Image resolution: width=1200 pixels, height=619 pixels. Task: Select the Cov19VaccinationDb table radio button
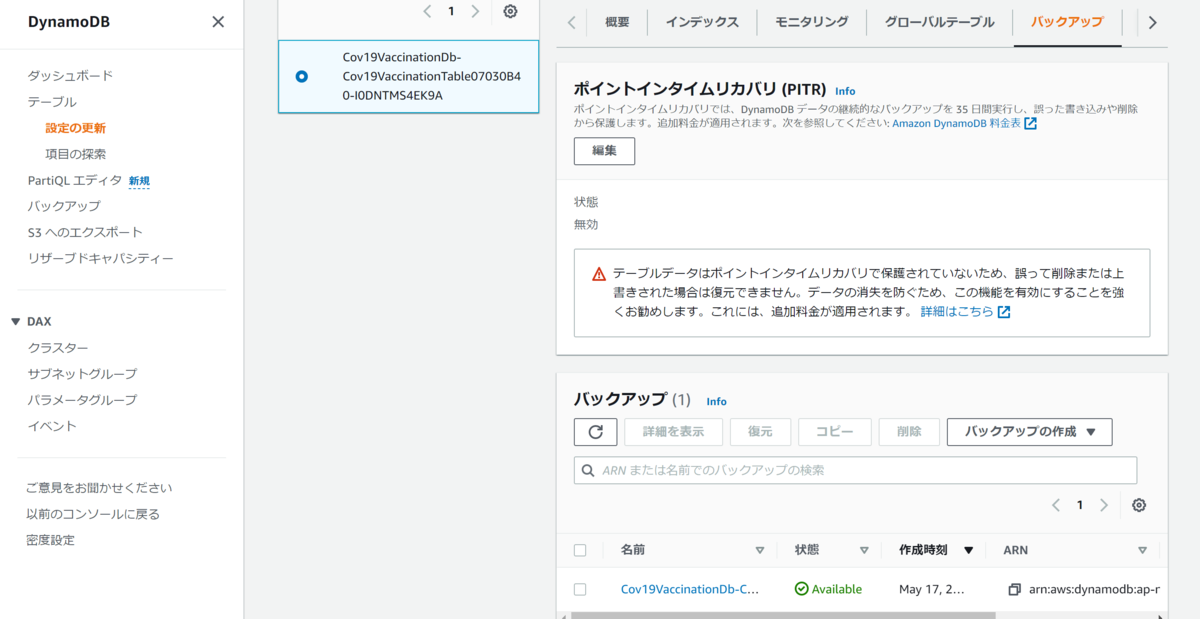302,76
